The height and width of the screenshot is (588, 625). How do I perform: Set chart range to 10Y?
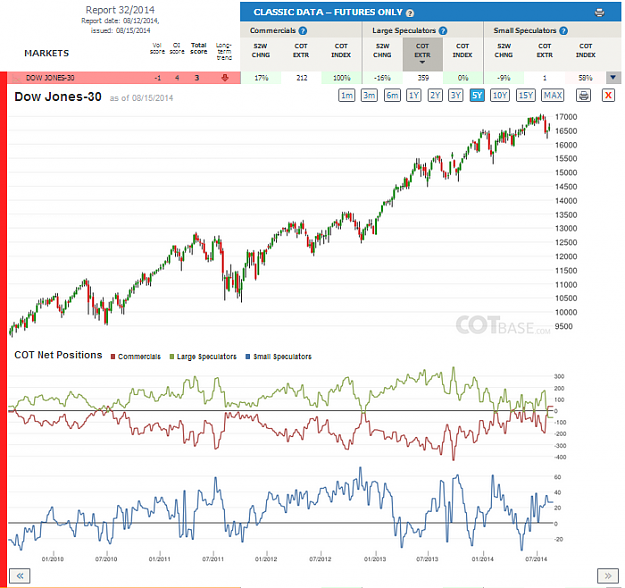click(500, 95)
